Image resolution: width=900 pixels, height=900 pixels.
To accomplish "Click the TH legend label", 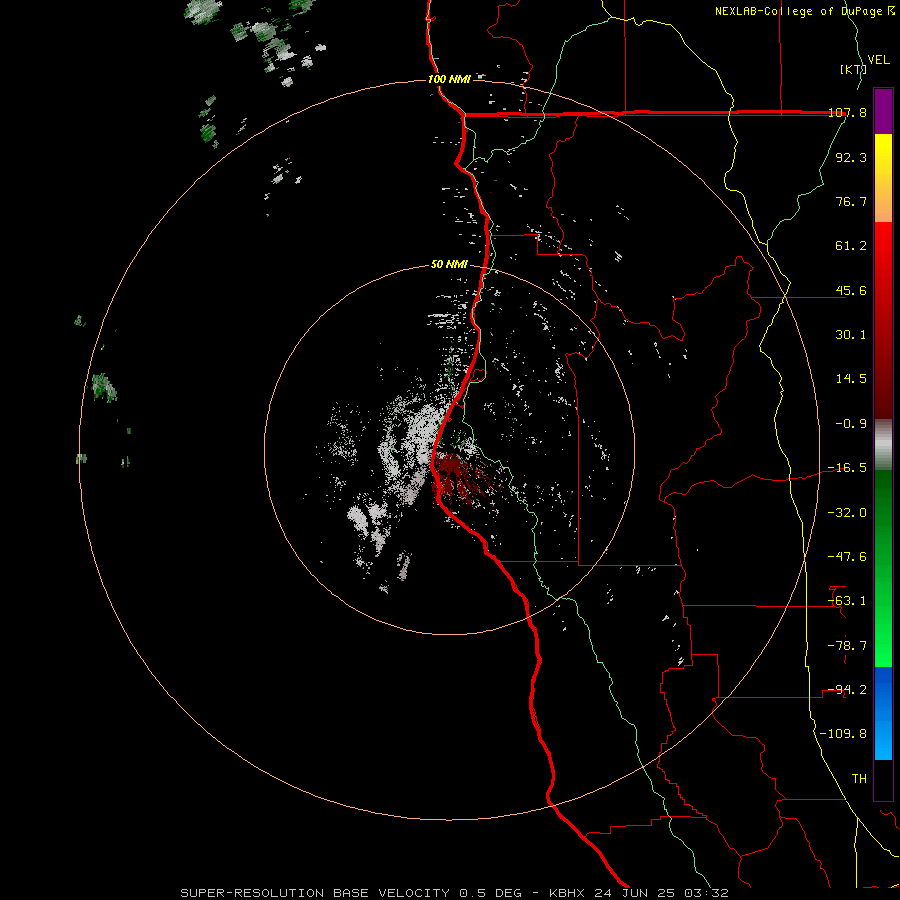I will (x=859, y=779).
